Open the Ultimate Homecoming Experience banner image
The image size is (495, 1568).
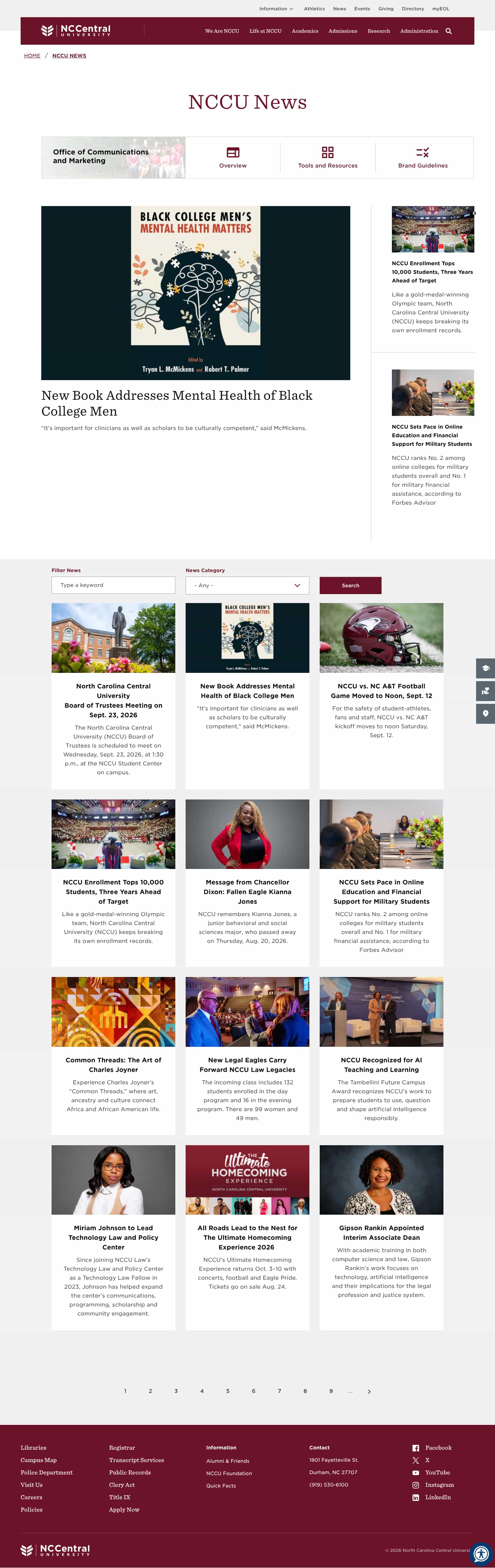pyautogui.click(x=247, y=1180)
